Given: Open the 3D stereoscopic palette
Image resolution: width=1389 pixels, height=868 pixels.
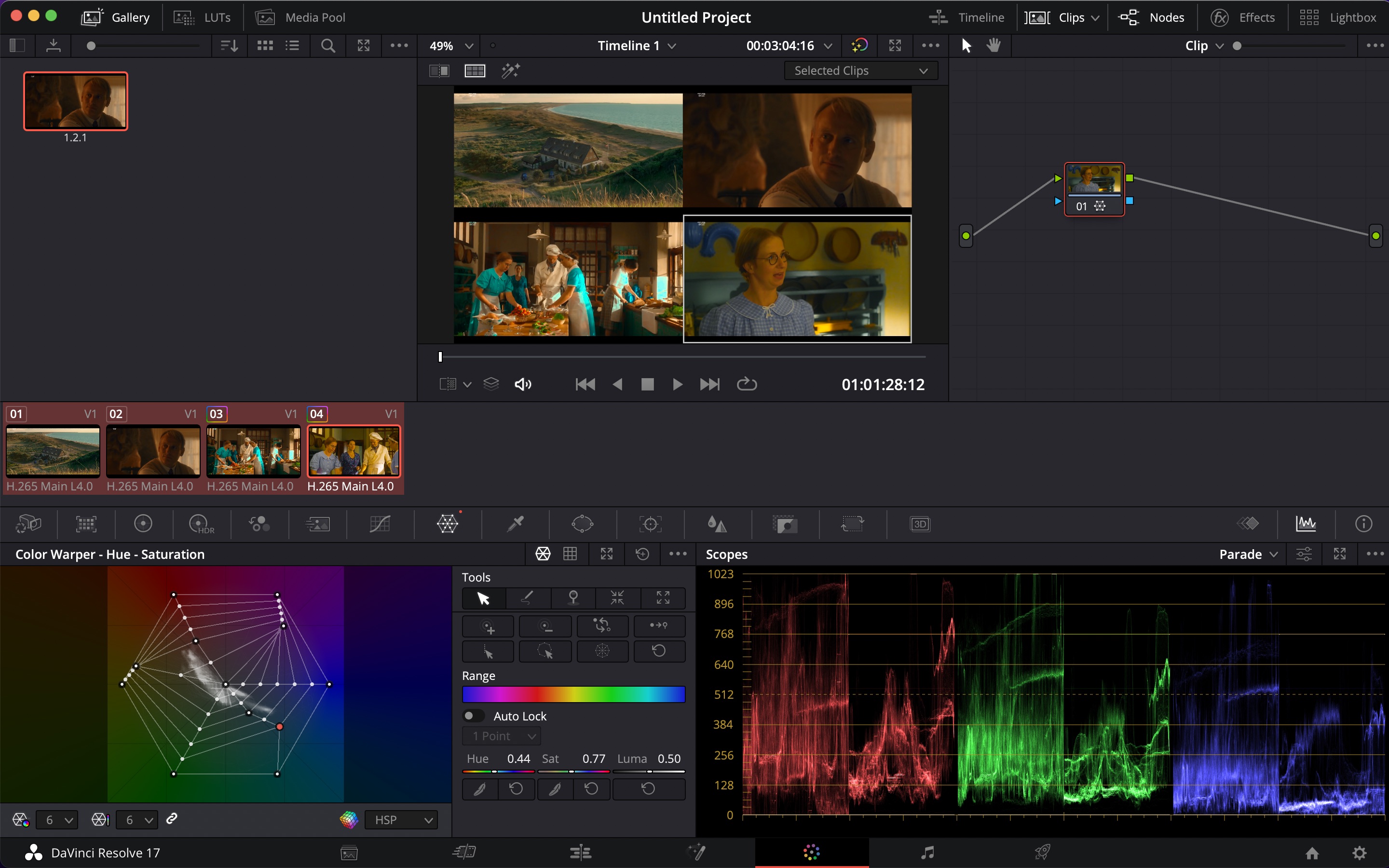Looking at the screenshot, I should tap(920, 524).
